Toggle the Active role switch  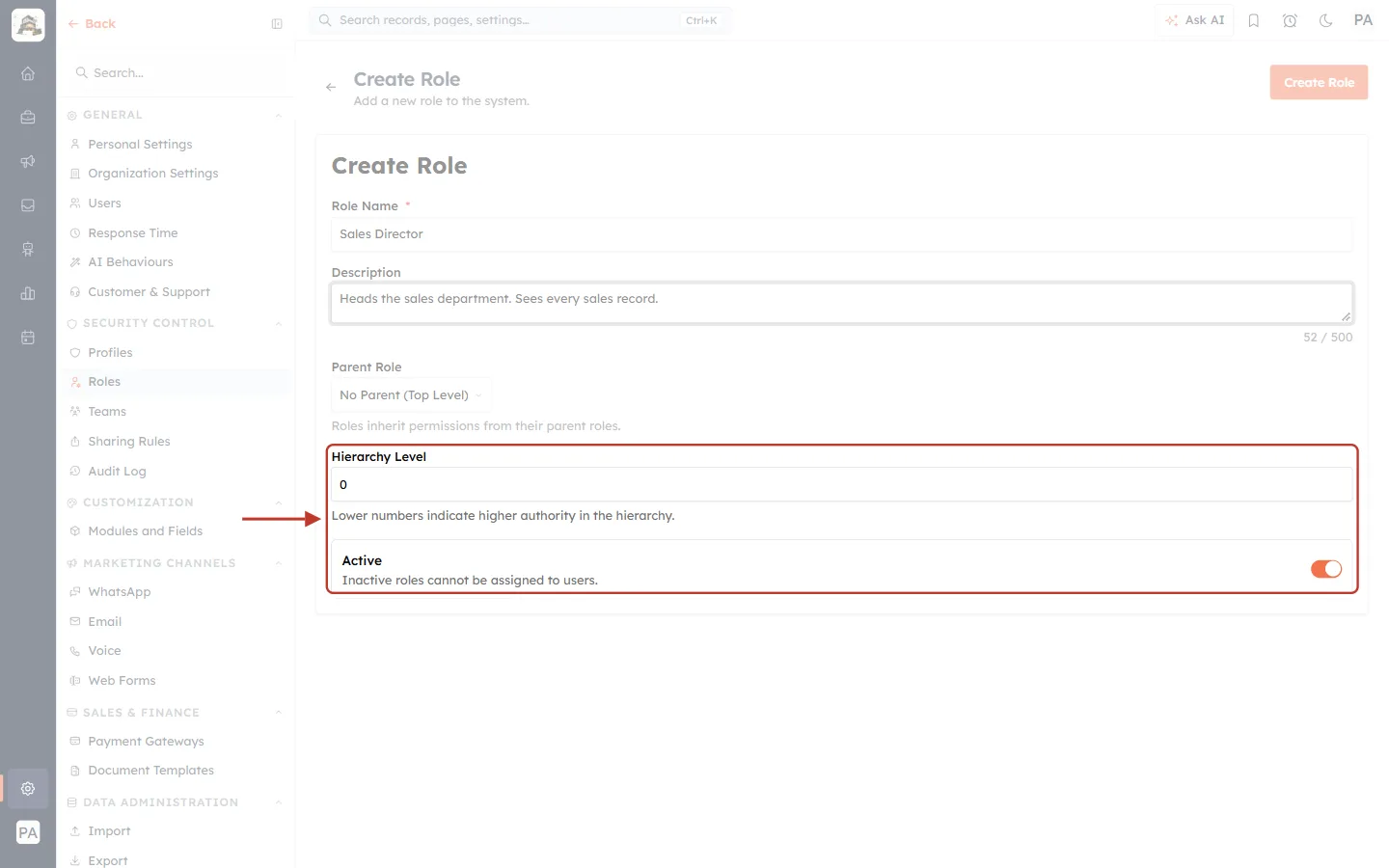[x=1326, y=569]
